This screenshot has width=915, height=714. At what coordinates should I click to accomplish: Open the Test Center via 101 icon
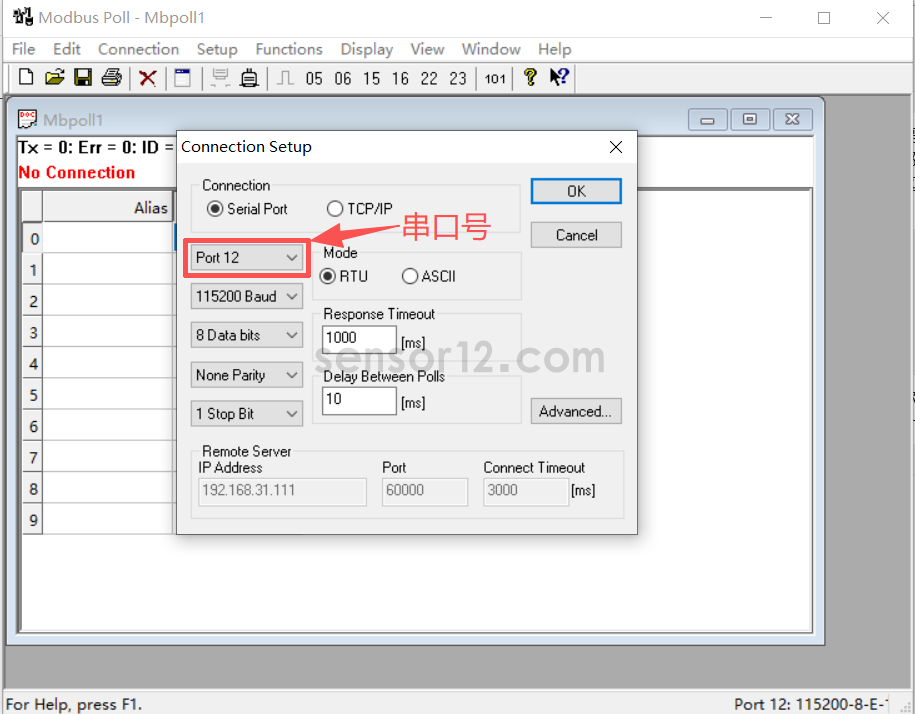tap(494, 77)
